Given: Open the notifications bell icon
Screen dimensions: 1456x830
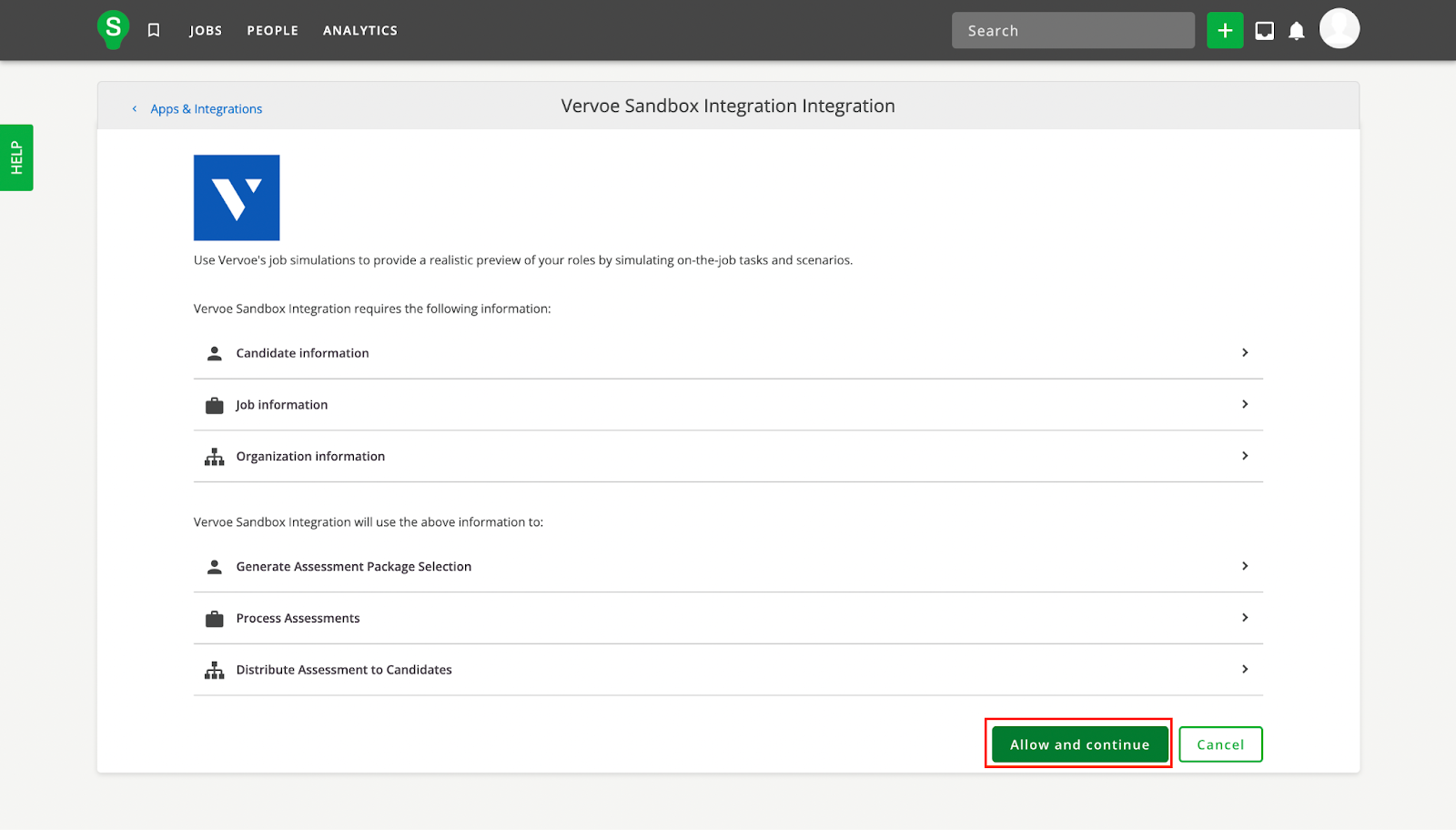Looking at the screenshot, I should 1297,31.
